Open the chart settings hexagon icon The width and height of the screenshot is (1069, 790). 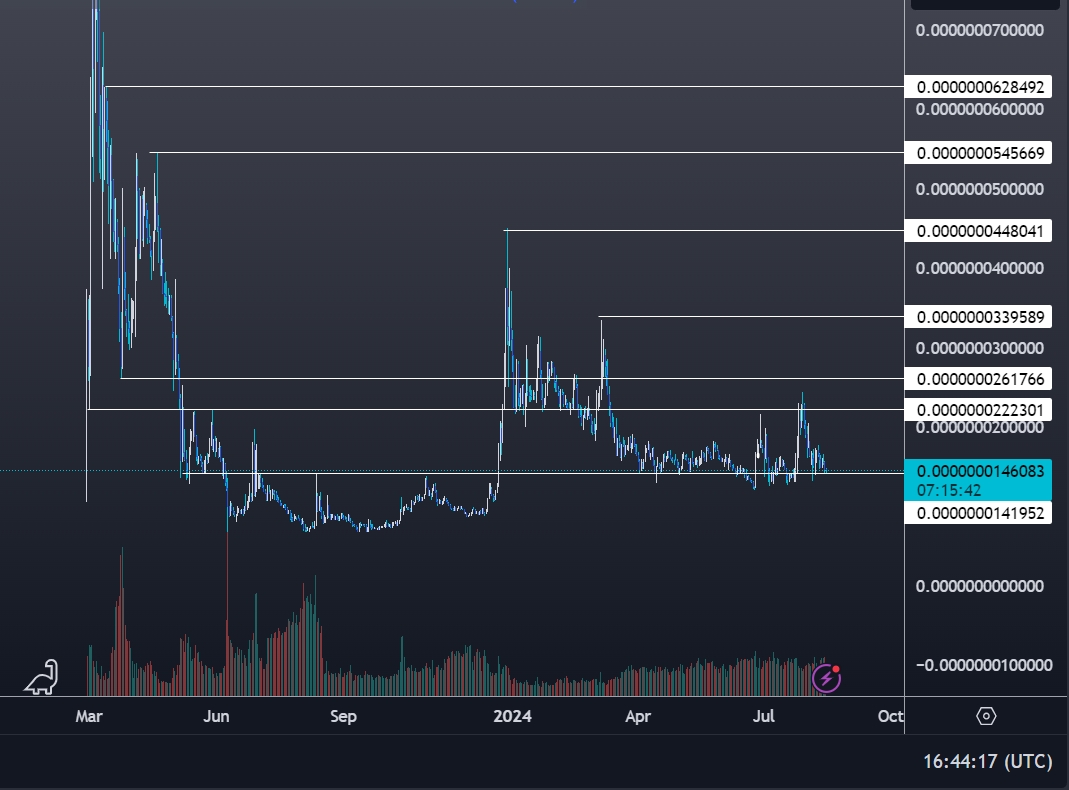coord(986,716)
